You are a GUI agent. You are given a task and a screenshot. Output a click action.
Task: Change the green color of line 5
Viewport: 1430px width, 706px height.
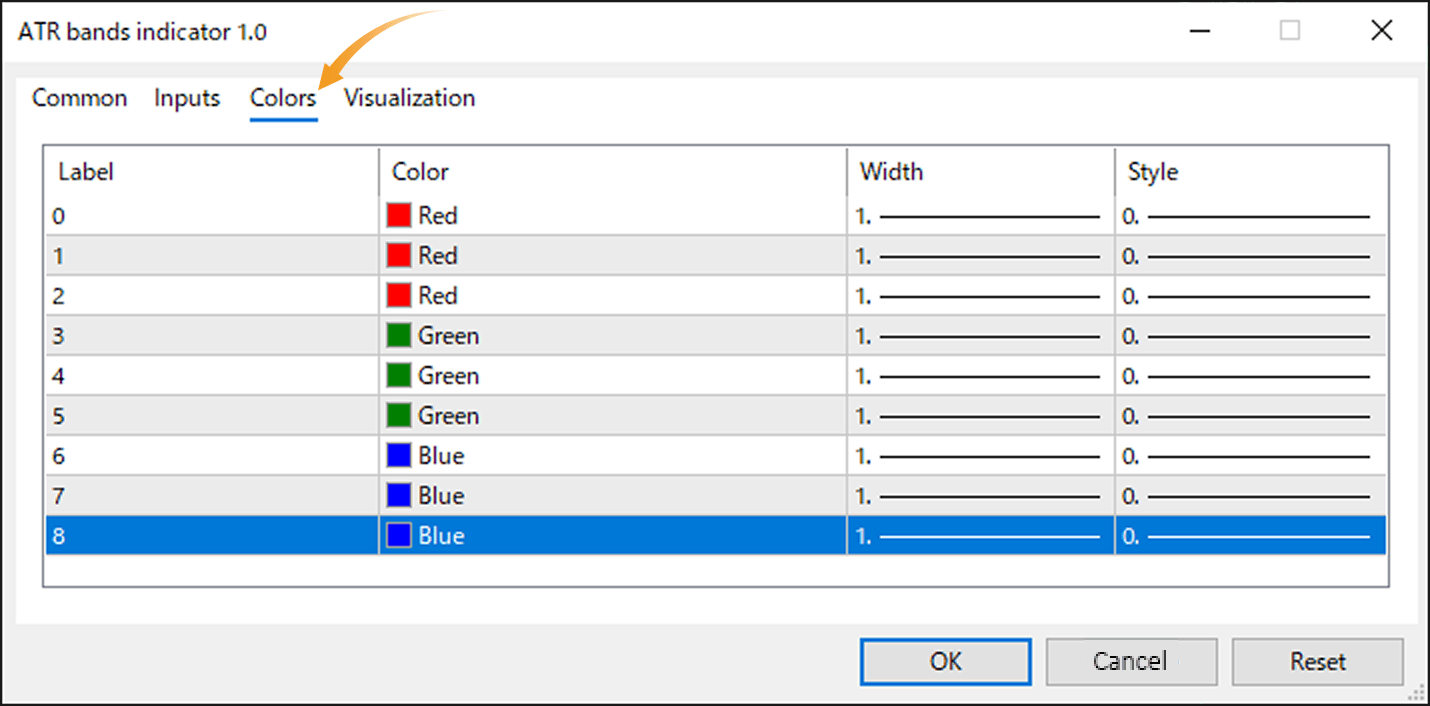[x=399, y=414]
